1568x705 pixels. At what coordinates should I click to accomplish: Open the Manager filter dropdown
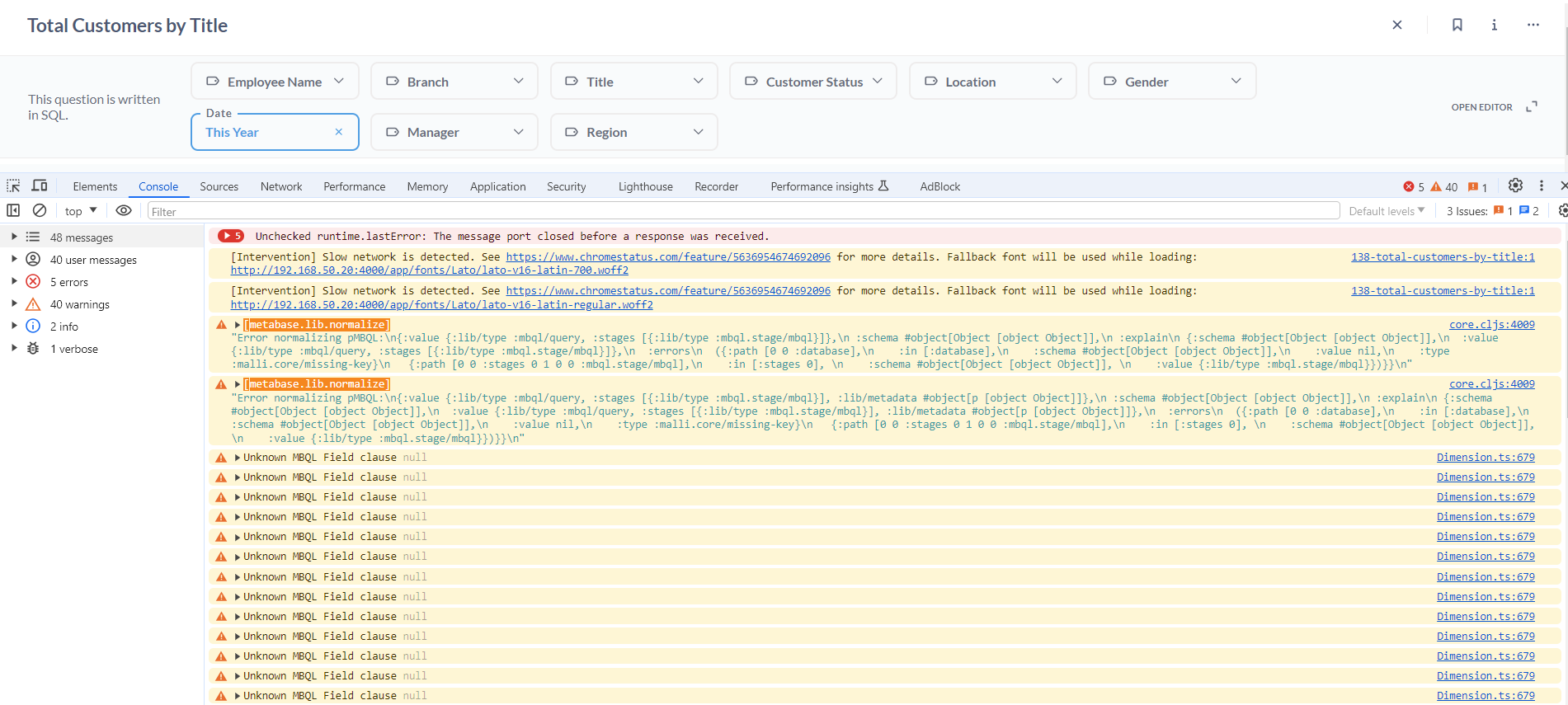tap(454, 132)
